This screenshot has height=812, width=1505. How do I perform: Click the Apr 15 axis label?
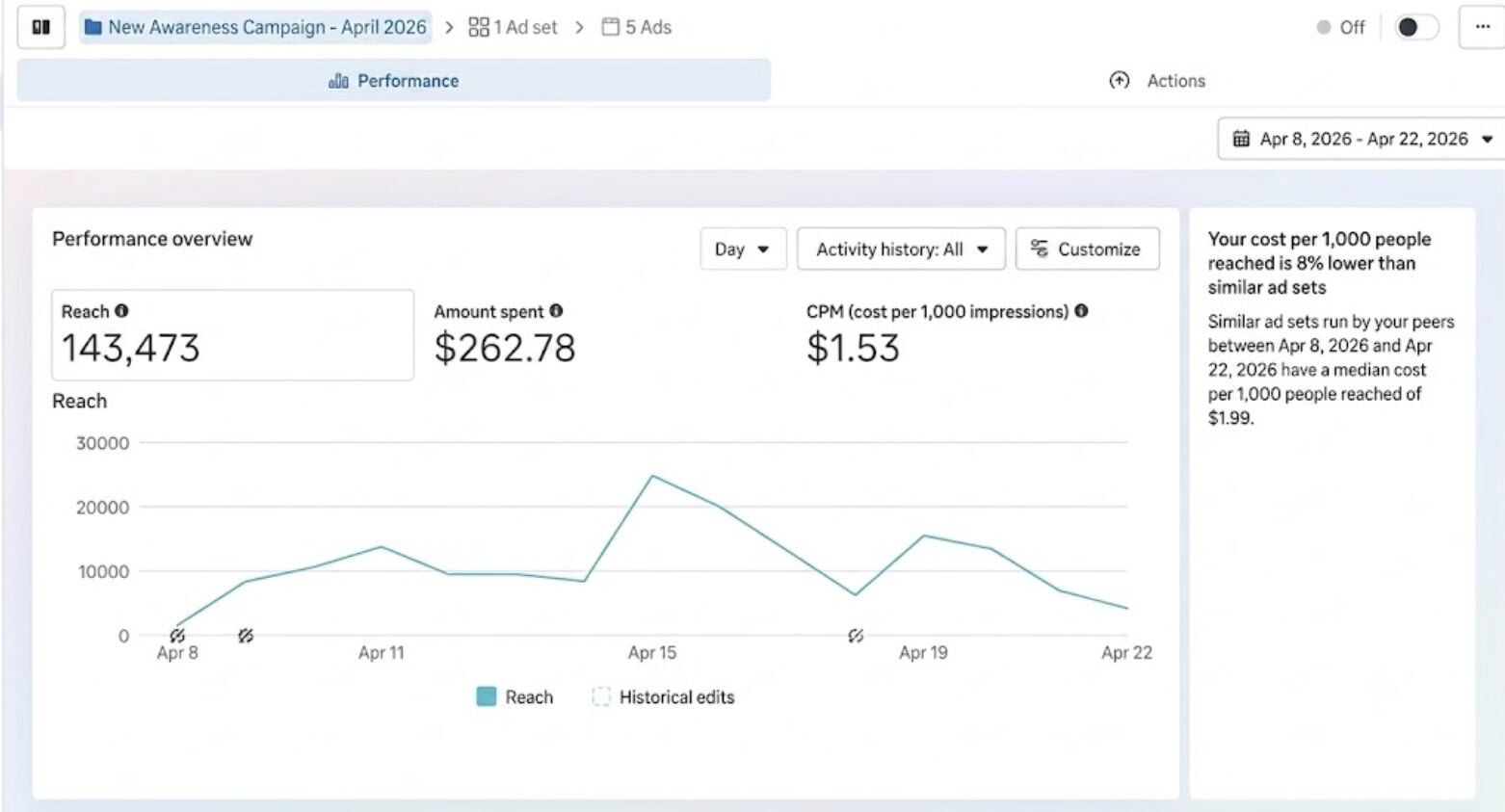(x=652, y=653)
